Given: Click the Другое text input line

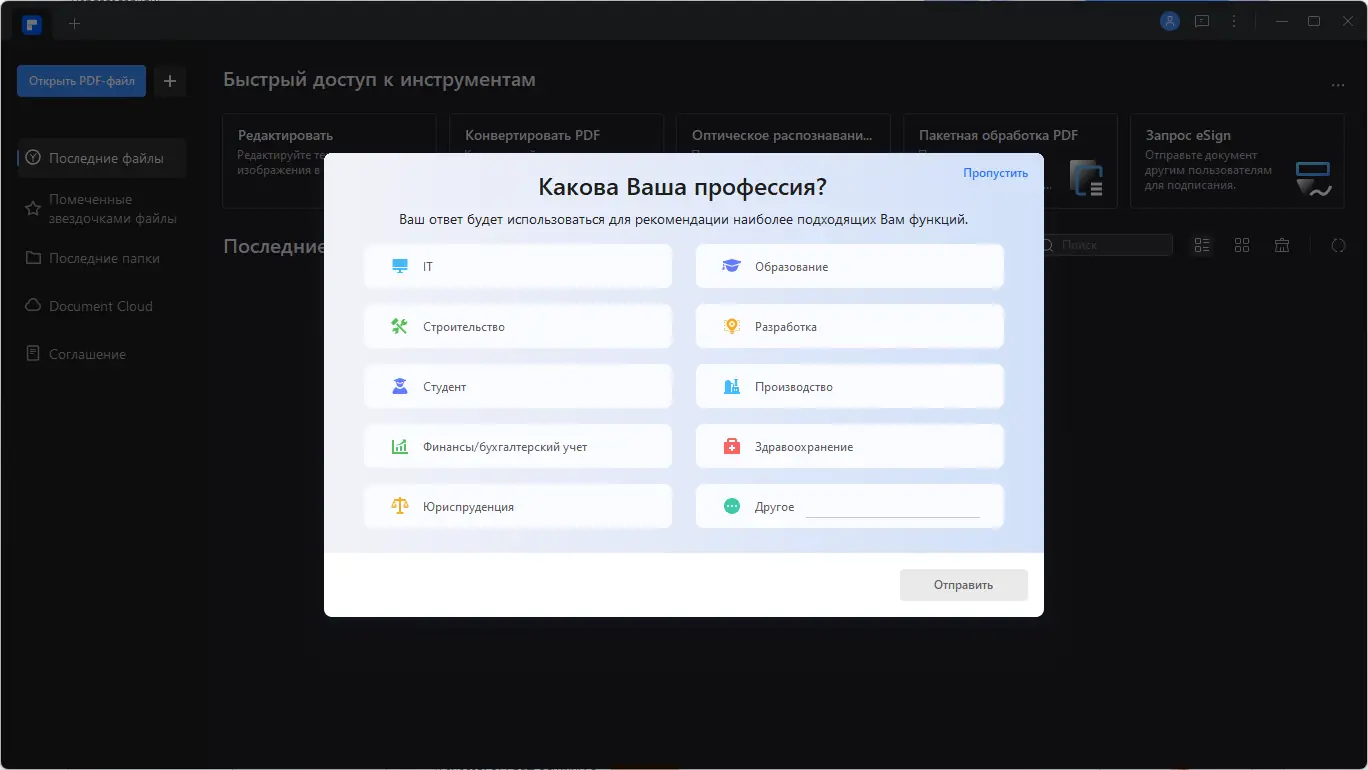Looking at the screenshot, I should (893, 510).
